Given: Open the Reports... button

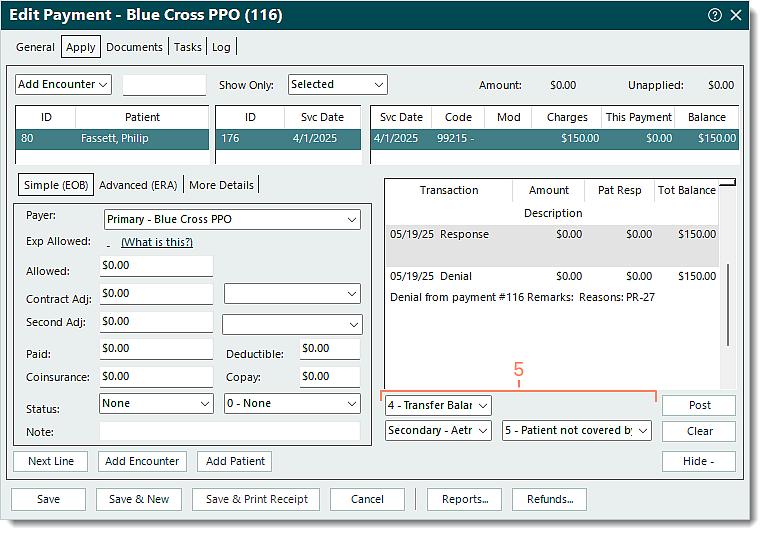Looking at the screenshot, I should pos(464,499).
